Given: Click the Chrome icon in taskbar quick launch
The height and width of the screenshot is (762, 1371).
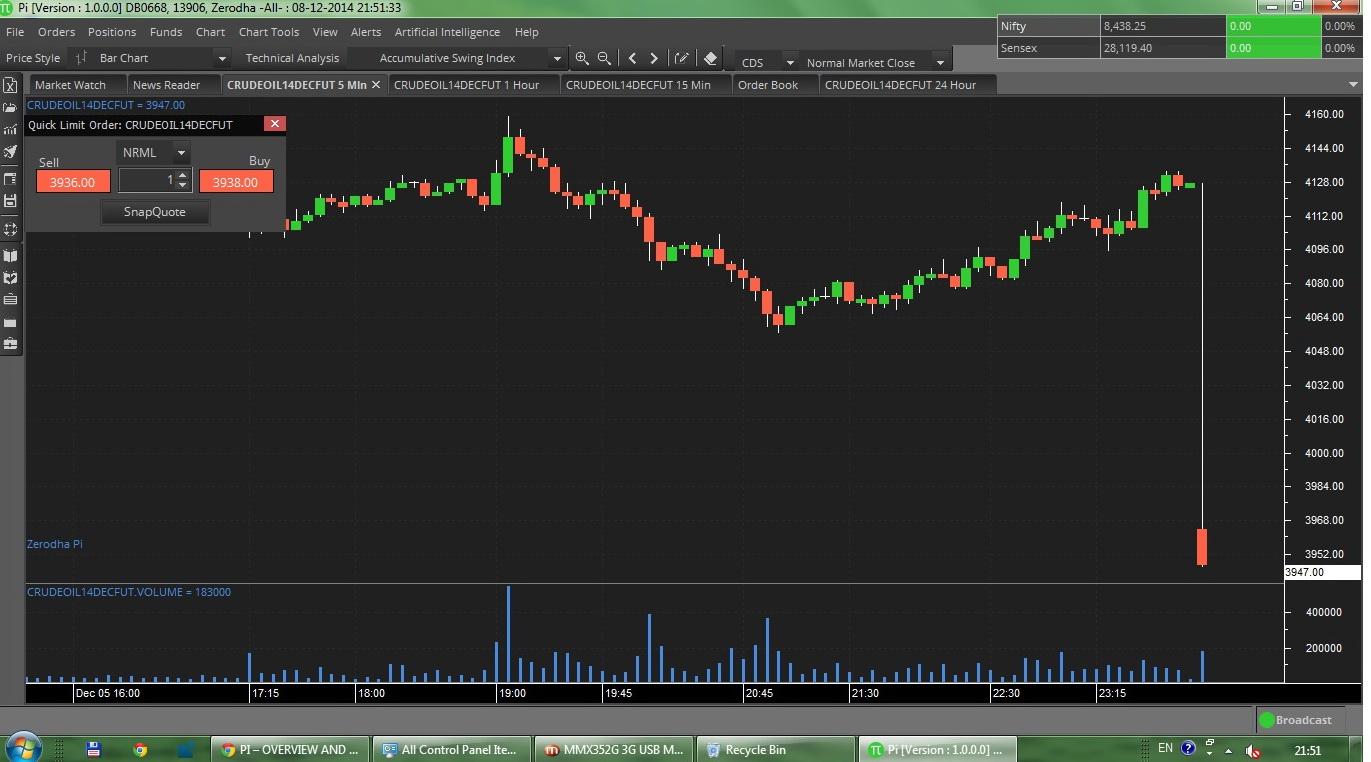Looking at the screenshot, I should pyautogui.click(x=140, y=749).
